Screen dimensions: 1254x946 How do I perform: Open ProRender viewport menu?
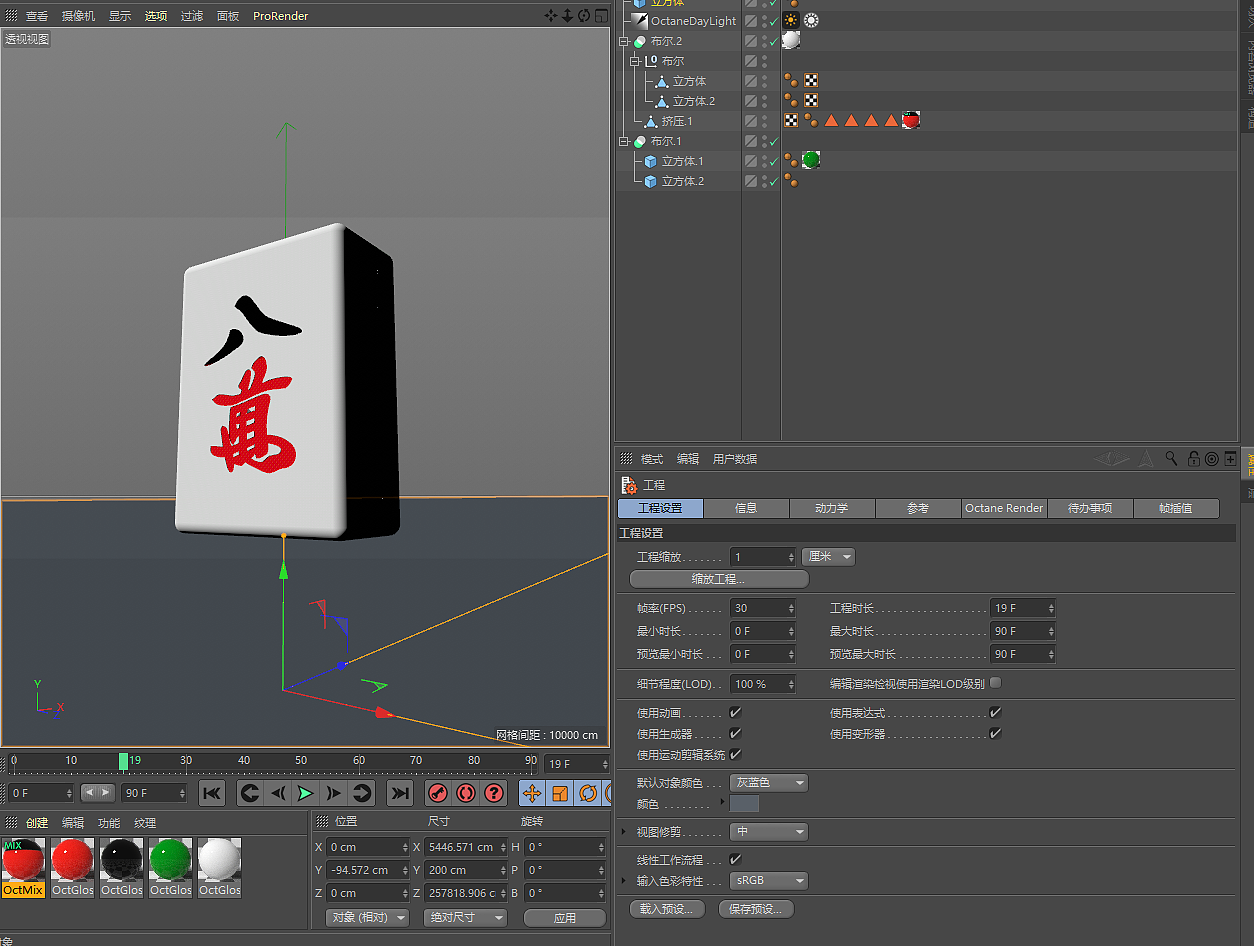click(x=280, y=16)
